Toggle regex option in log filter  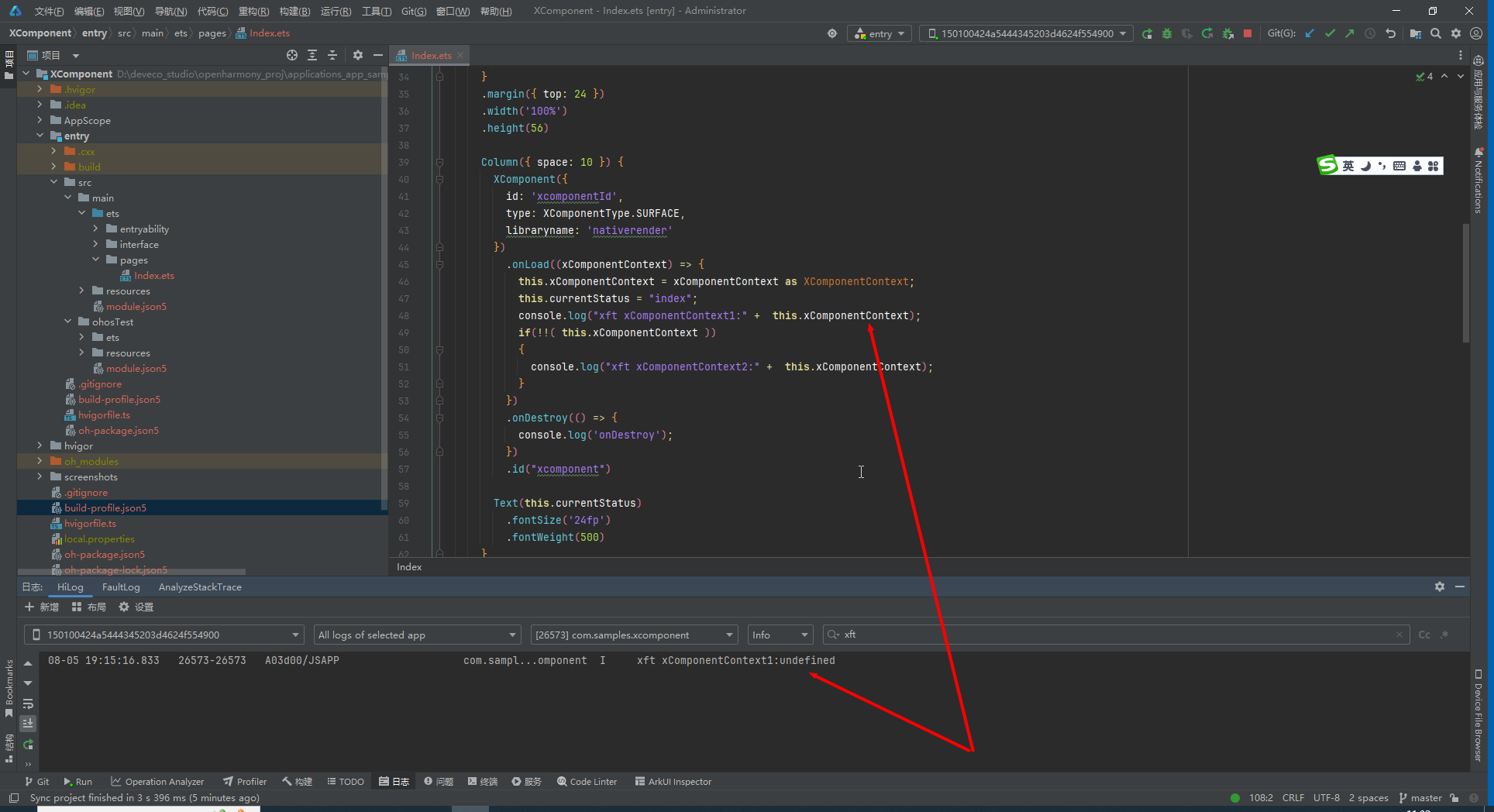pyautogui.click(x=1444, y=635)
